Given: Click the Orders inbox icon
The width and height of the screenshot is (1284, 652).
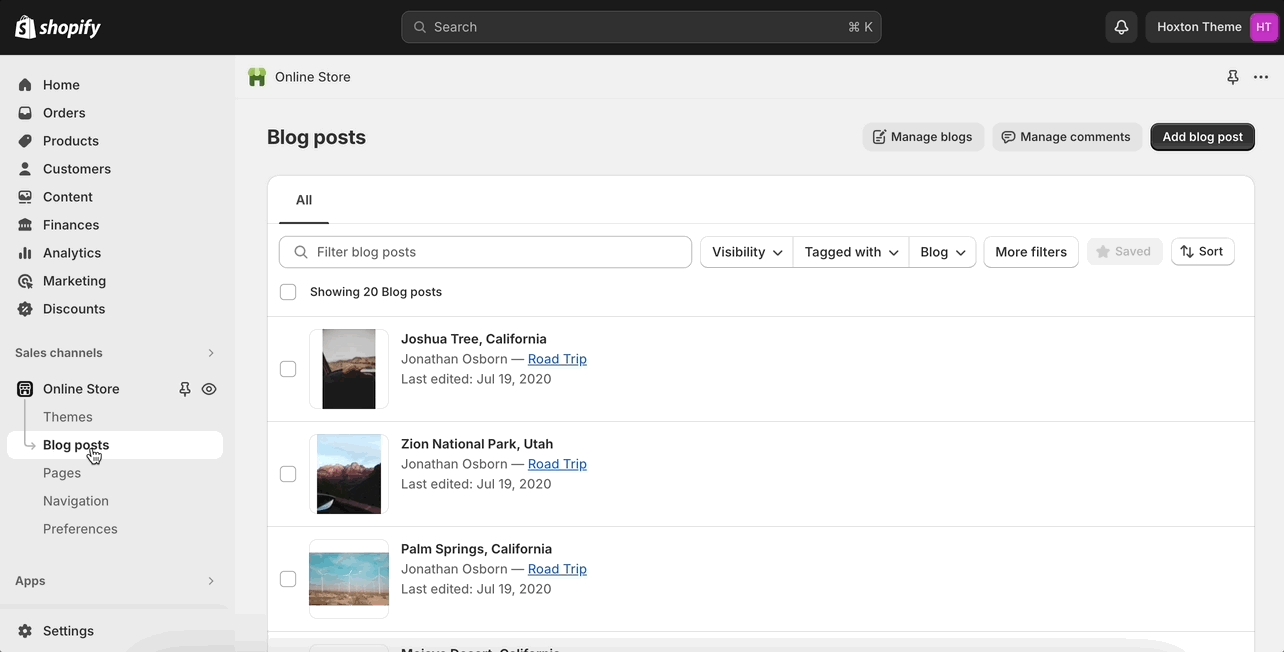Looking at the screenshot, I should (x=25, y=113).
